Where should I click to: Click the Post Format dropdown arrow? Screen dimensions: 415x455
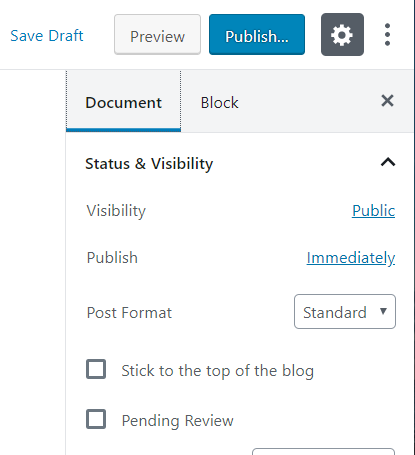pyautogui.click(x=383, y=311)
